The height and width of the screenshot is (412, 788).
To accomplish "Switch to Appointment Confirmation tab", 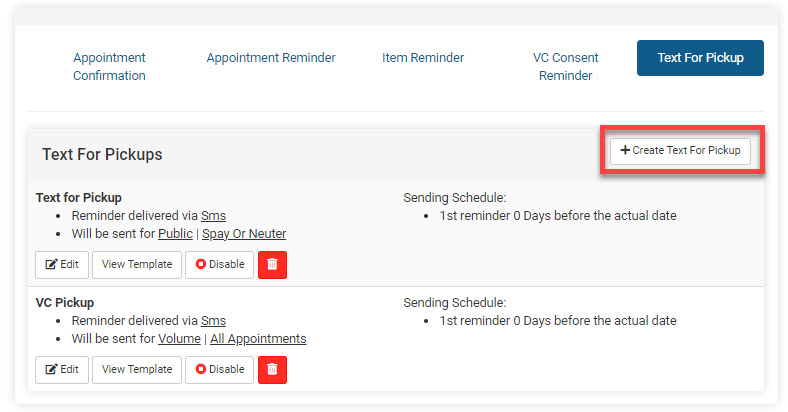I will click(109, 67).
